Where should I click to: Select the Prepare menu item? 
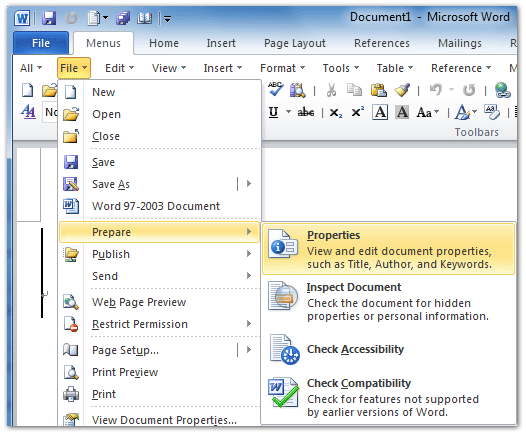click(160, 232)
